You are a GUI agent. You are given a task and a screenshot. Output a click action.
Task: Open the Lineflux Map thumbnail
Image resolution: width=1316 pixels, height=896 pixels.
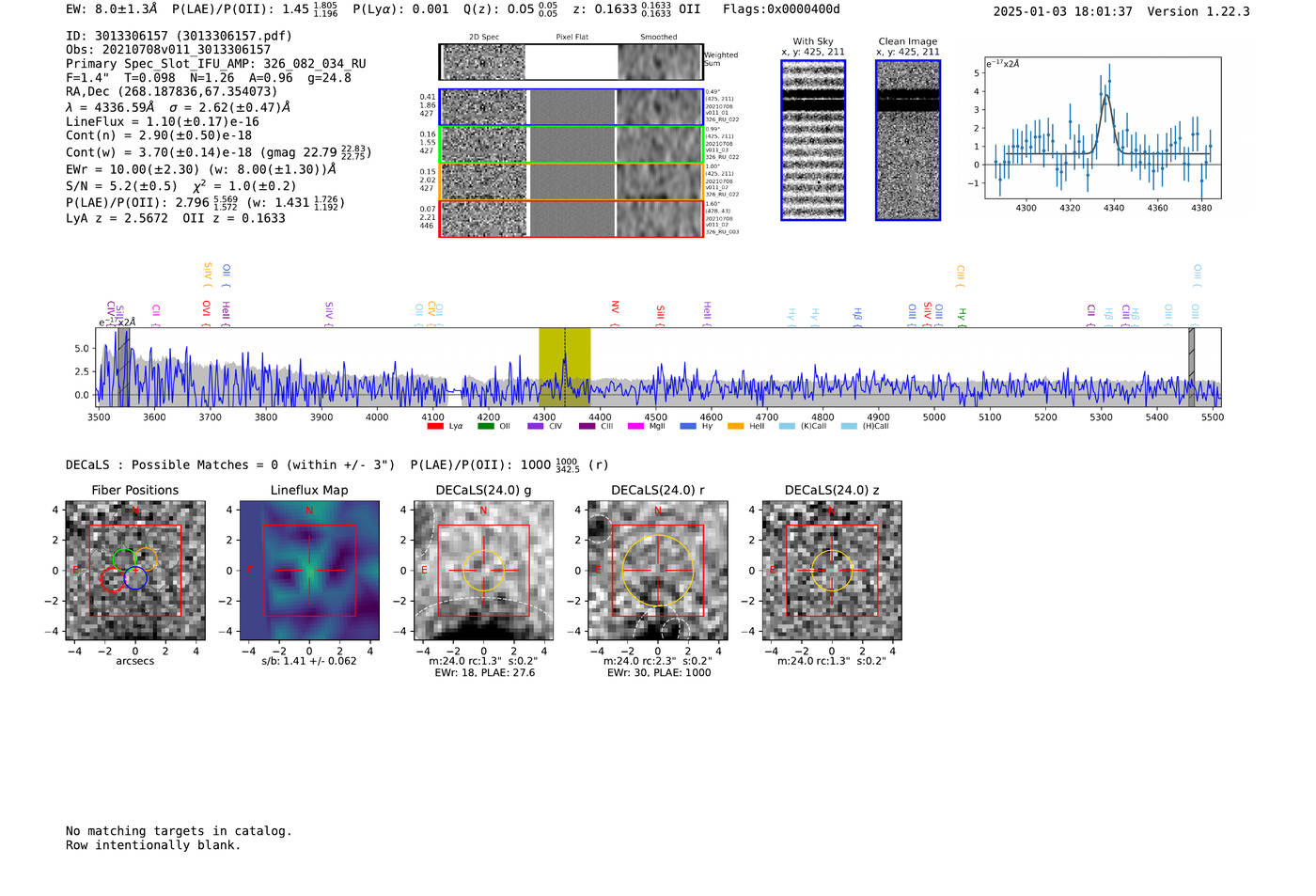(x=309, y=571)
